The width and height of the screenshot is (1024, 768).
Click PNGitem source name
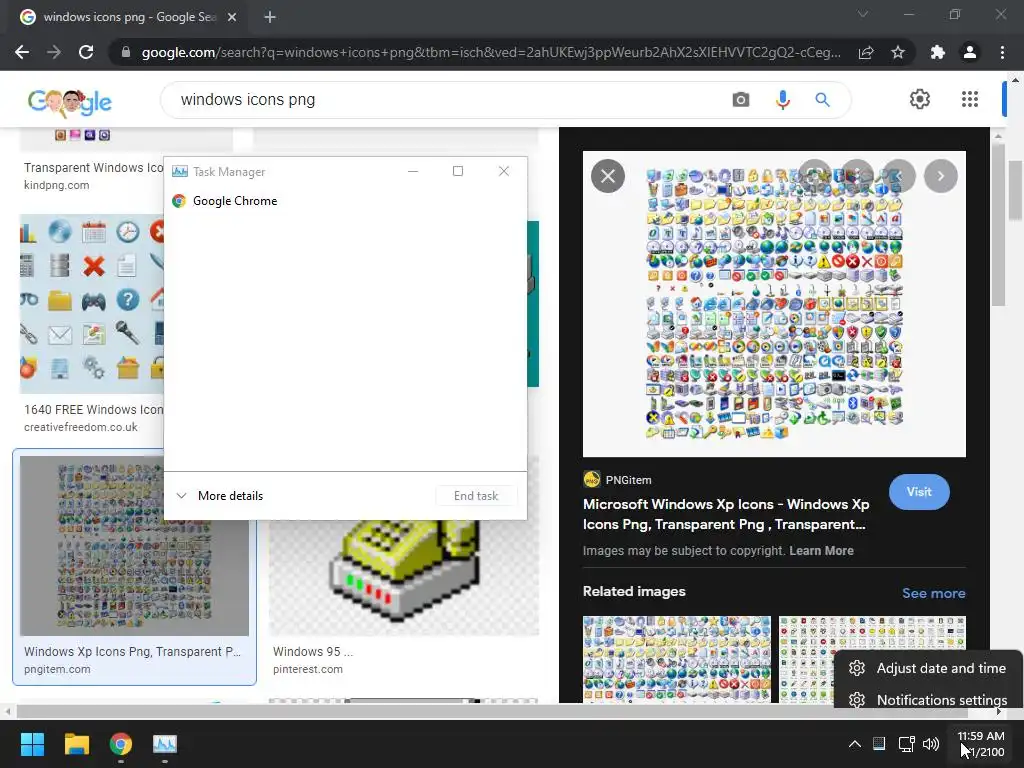[x=628, y=480]
